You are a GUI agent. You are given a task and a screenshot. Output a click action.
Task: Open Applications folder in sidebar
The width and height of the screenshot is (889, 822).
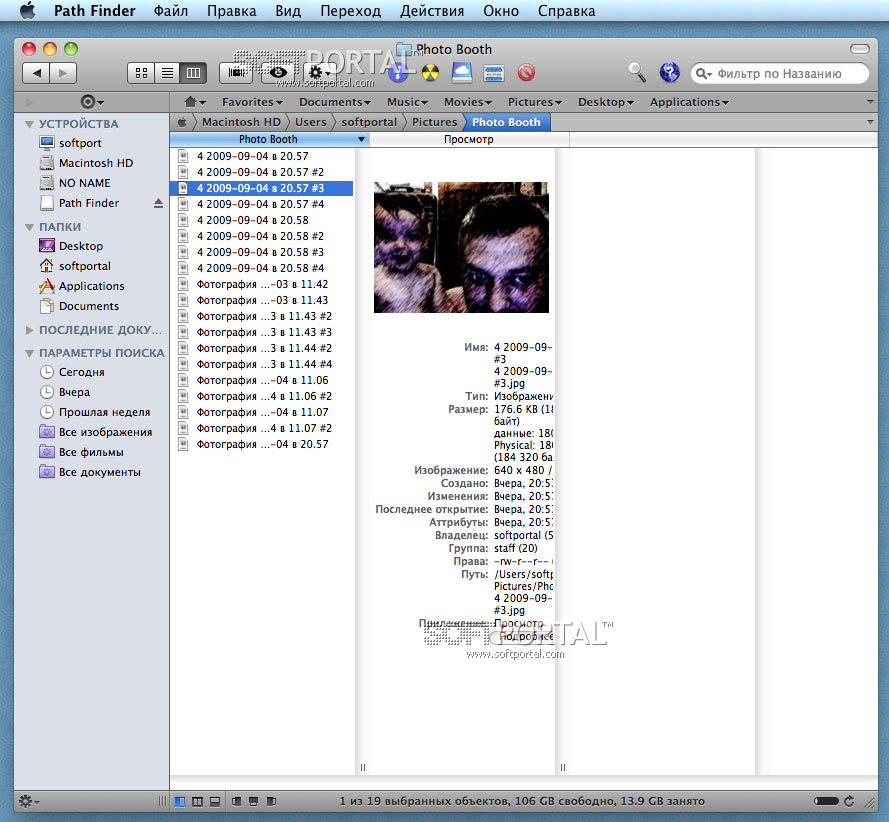pos(91,286)
